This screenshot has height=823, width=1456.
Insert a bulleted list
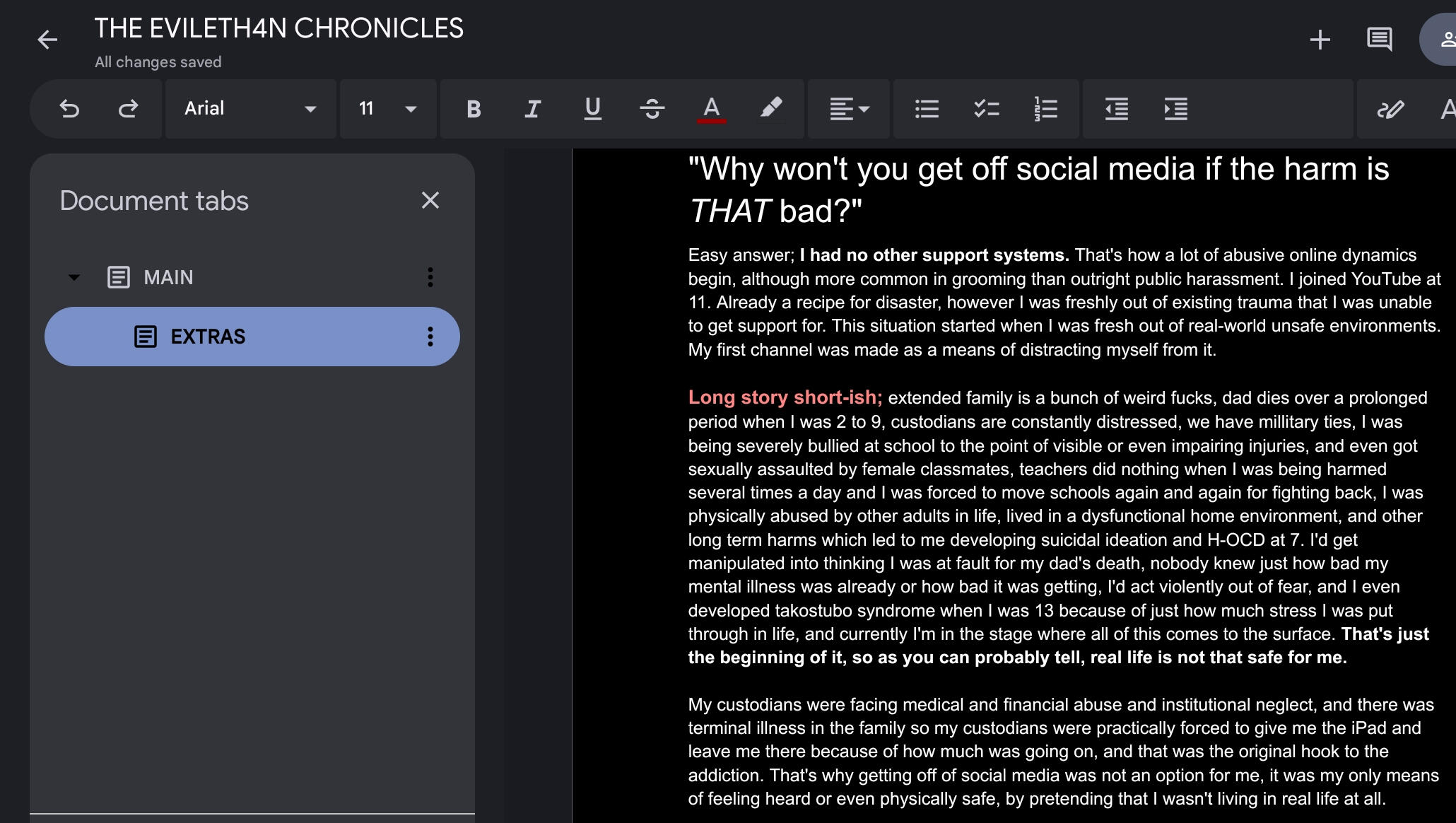point(927,109)
